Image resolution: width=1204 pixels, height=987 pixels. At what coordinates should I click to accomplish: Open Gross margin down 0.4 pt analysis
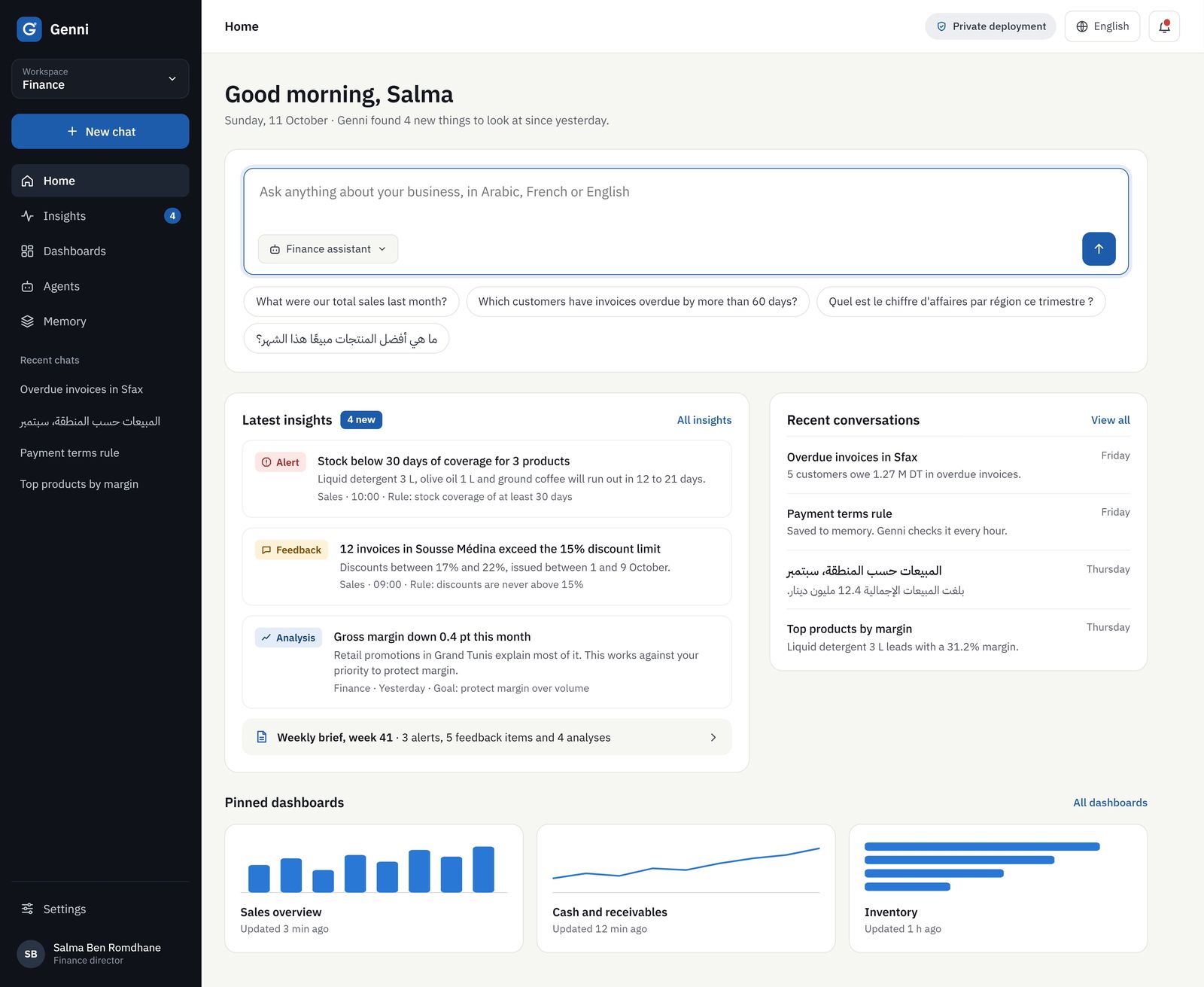click(x=487, y=662)
